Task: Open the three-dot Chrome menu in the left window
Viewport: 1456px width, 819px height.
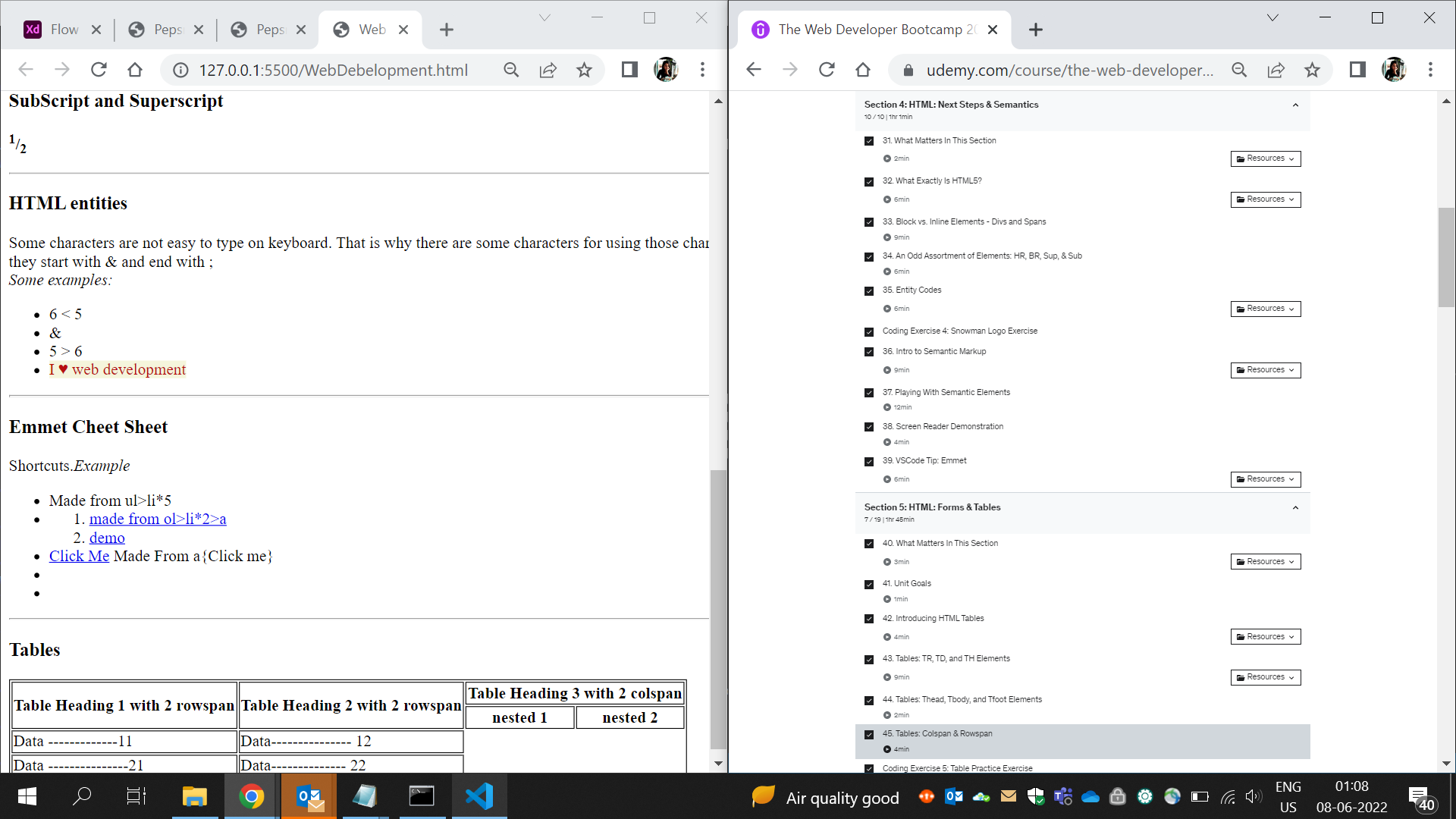Action: [702, 70]
